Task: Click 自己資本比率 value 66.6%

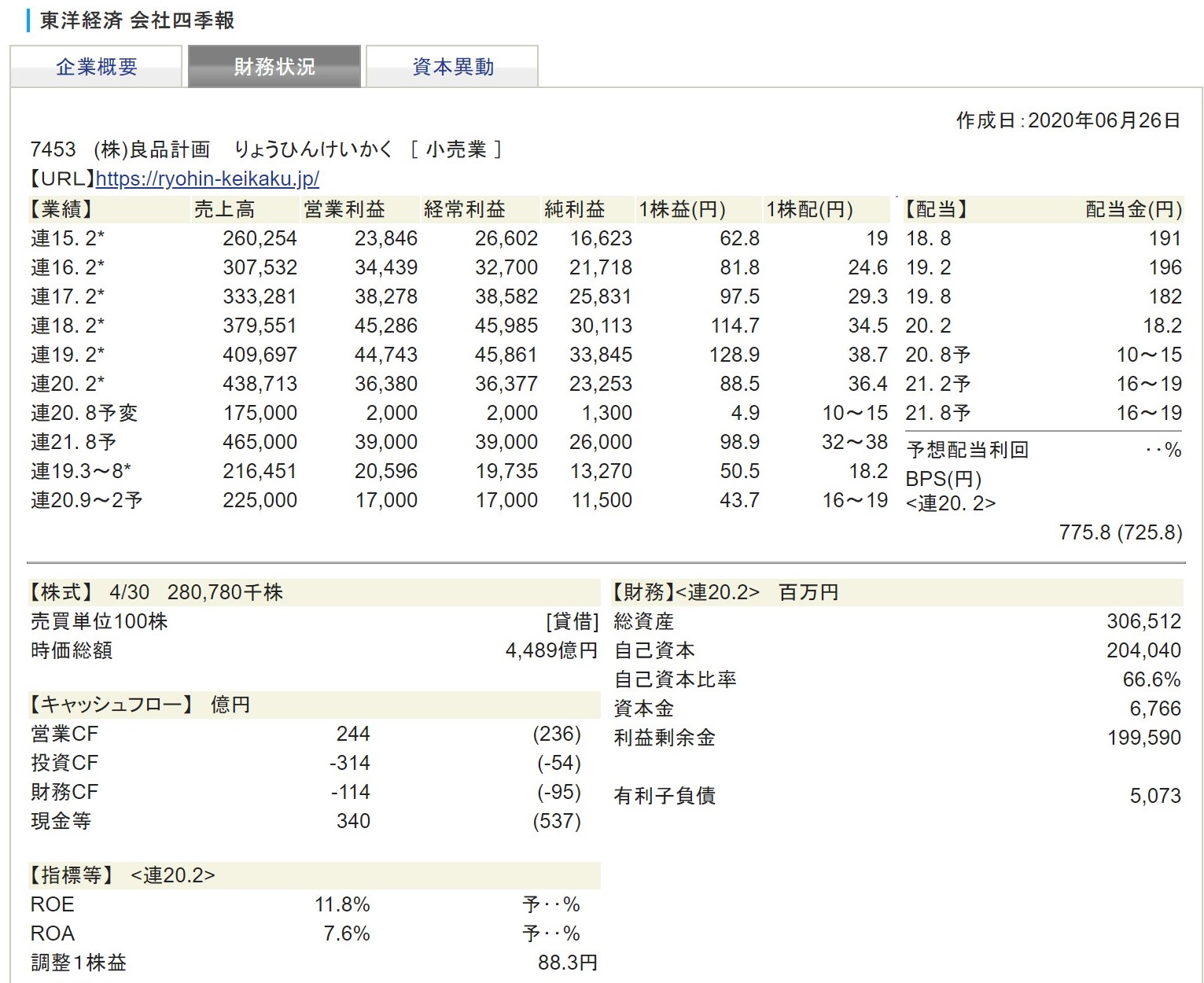Action: 1152,679
